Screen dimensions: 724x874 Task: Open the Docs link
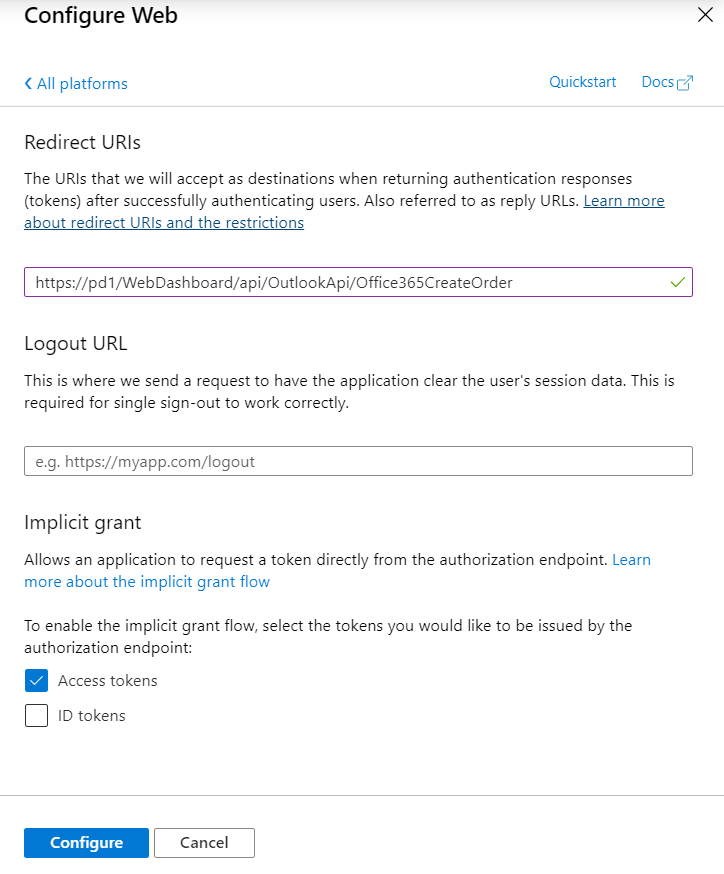coord(657,82)
